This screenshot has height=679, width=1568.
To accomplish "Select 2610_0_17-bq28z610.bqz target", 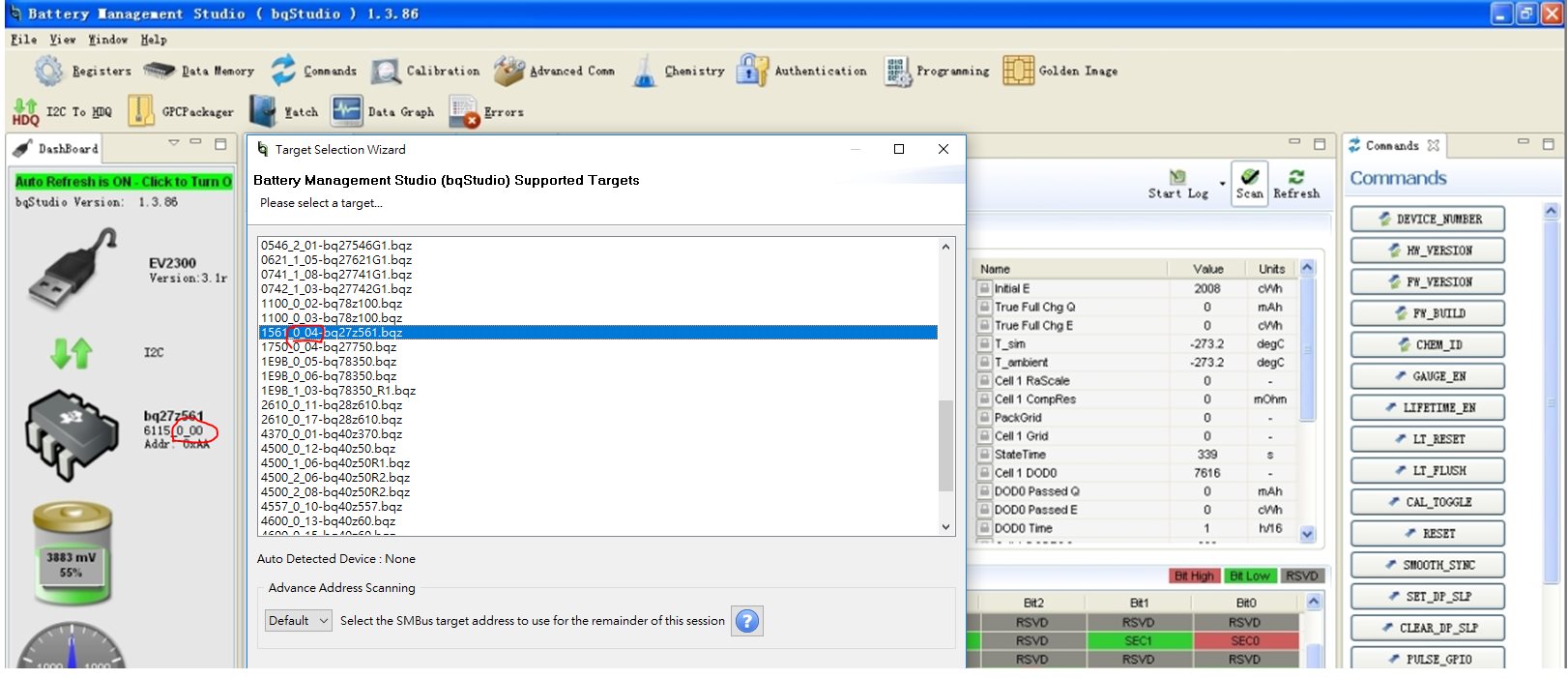I will tap(597, 420).
